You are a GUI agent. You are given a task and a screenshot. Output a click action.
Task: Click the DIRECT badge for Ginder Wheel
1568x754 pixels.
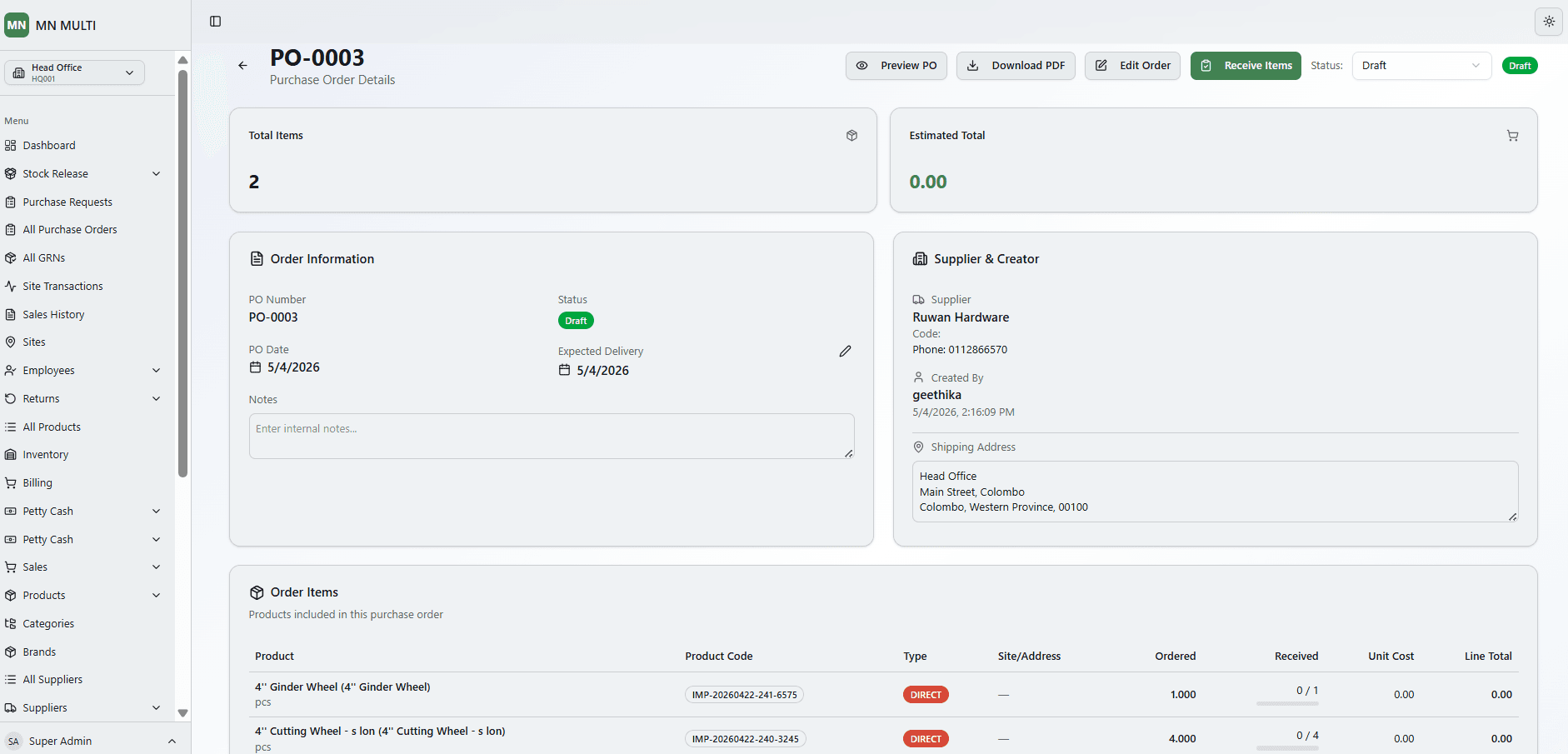926,695
